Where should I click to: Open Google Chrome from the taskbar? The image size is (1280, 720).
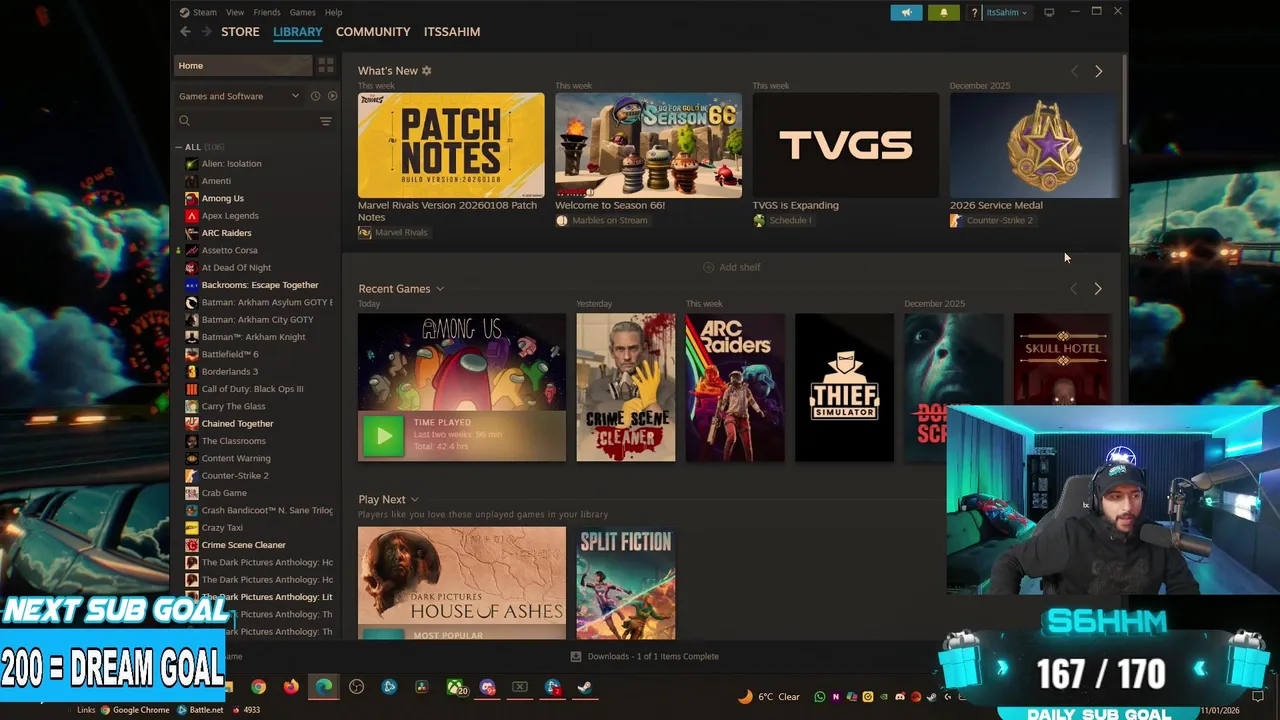pos(258,687)
